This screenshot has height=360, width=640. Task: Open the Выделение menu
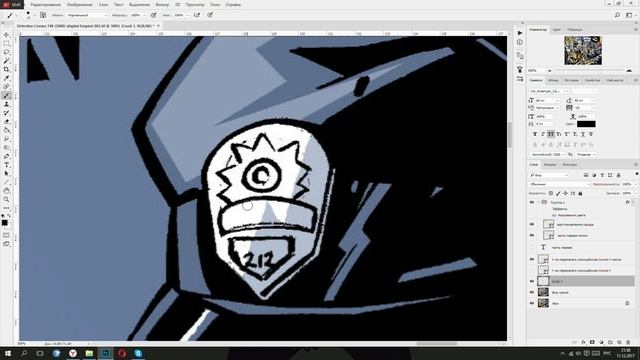(x=139, y=4)
